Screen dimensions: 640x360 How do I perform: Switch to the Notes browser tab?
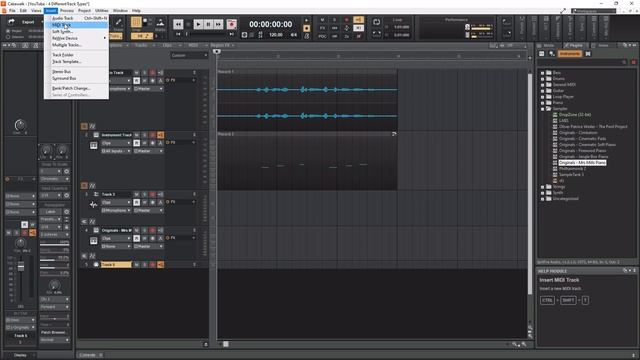(603, 45)
